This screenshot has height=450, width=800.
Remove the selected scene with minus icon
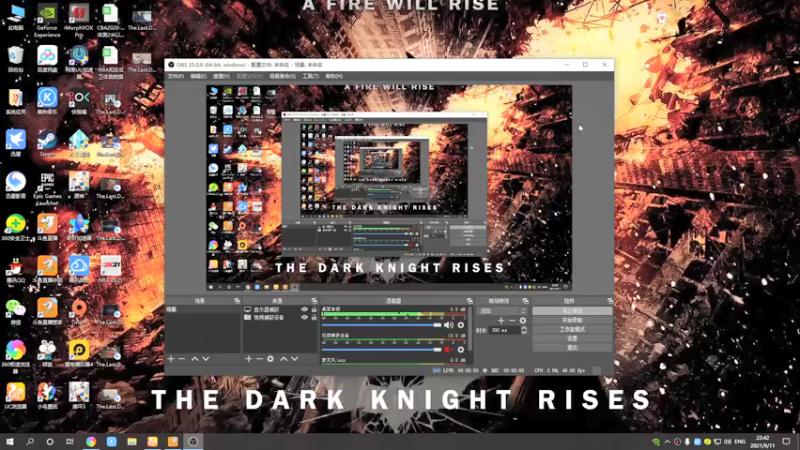tap(182, 359)
